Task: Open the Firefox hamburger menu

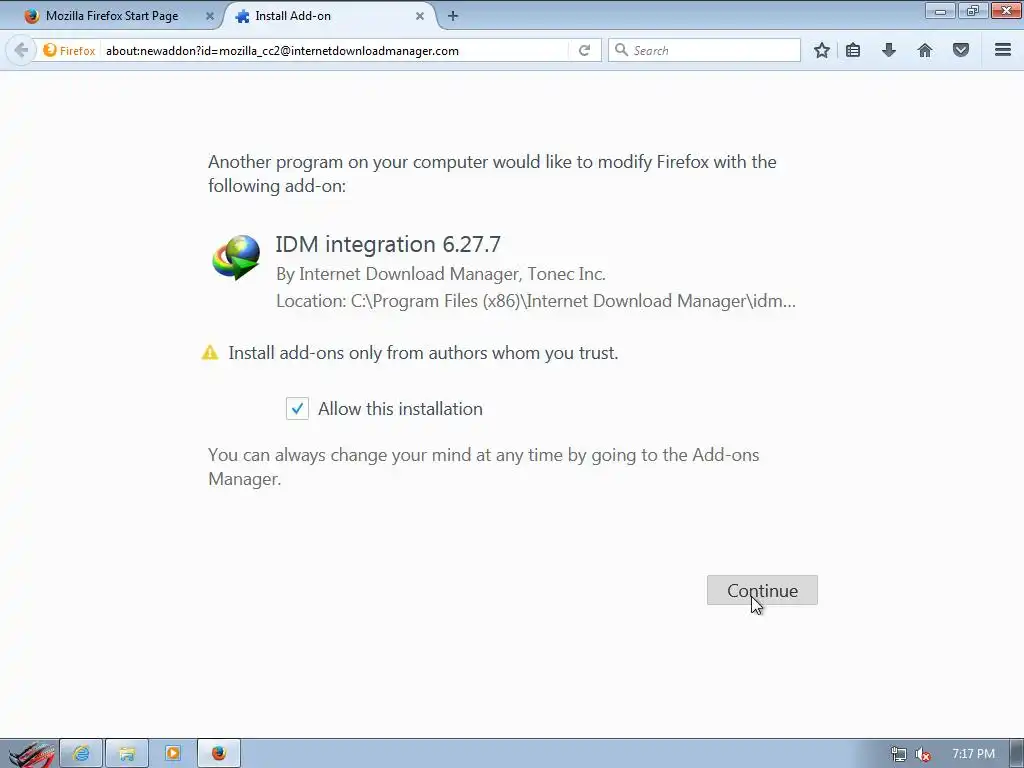Action: (x=1003, y=50)
